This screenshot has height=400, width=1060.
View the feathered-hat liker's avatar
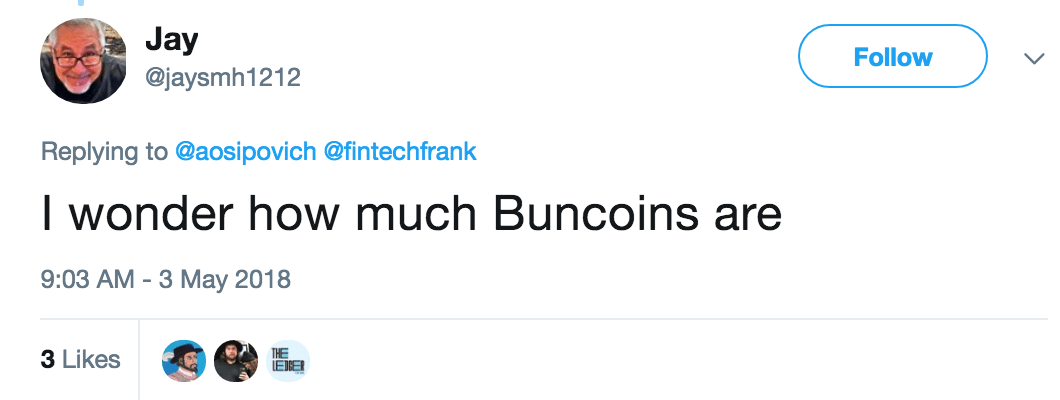tap(184, 361)
